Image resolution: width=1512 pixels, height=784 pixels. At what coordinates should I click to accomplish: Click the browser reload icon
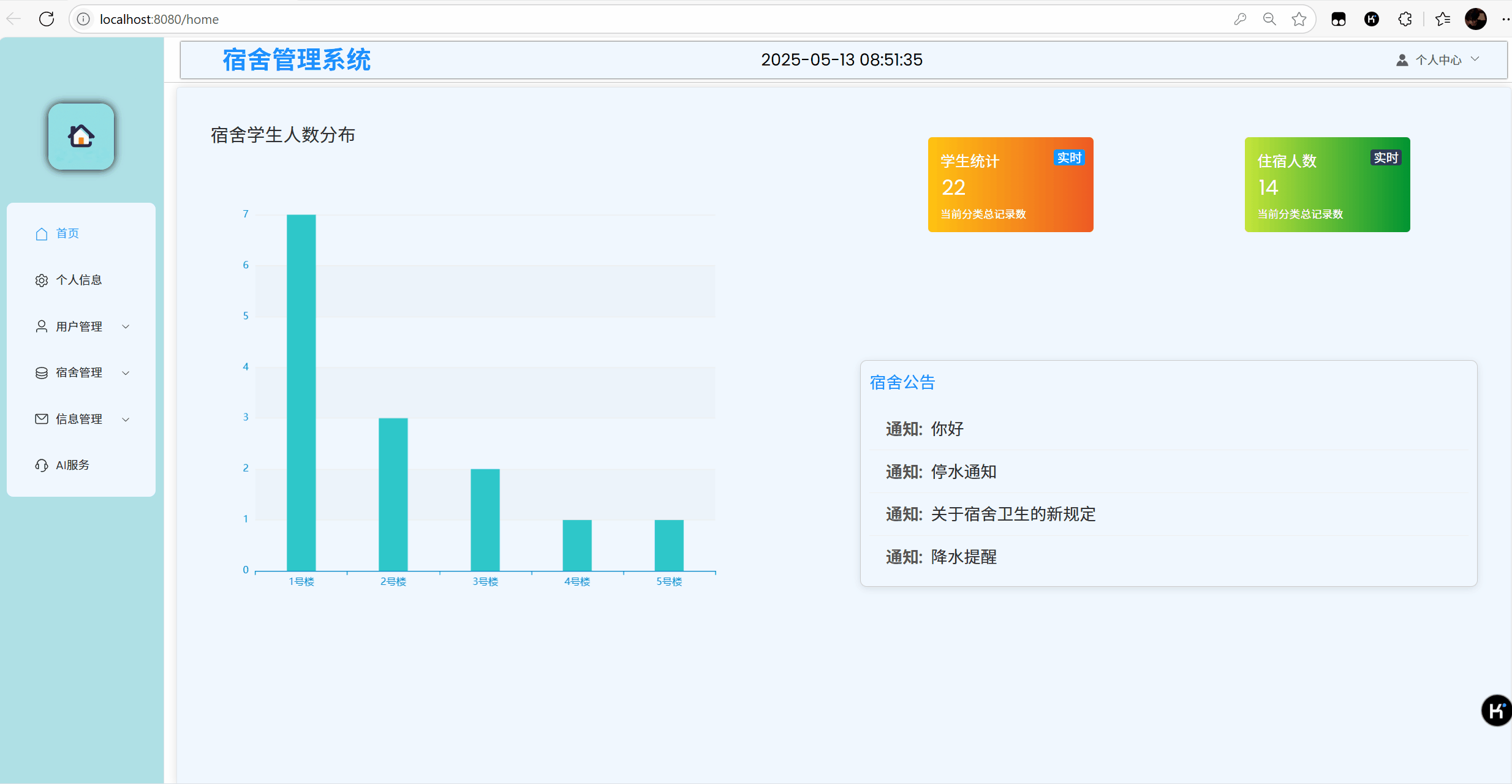point(47,19)
